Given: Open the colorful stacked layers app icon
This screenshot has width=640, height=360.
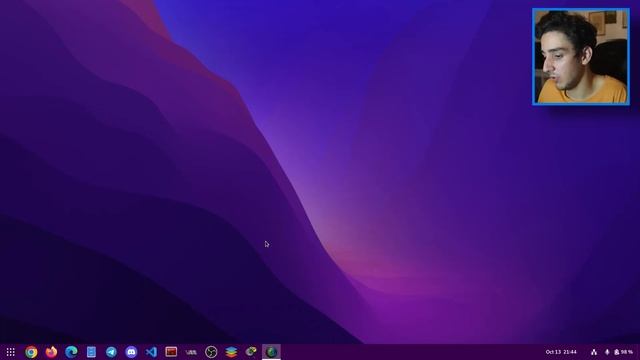Looking at the screenshot, I should 231,352.
